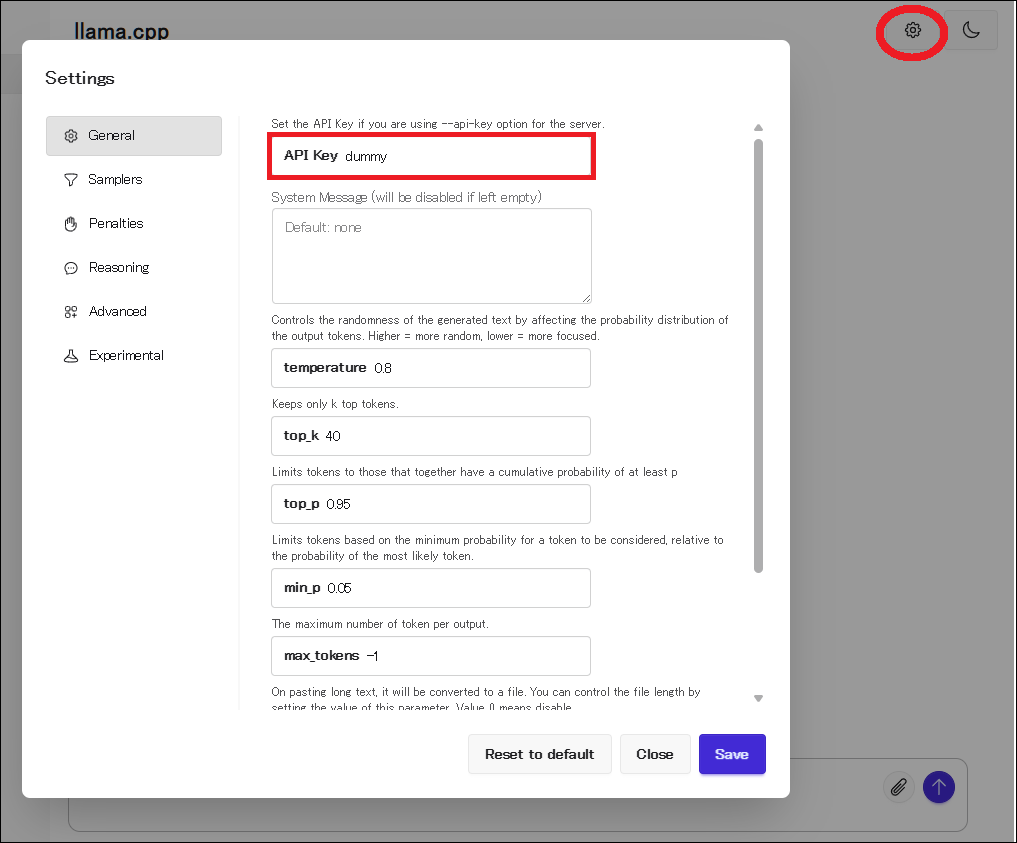Toggle dark mode with the moon icon
1017x843 pixels.
[x=970, y=30]
